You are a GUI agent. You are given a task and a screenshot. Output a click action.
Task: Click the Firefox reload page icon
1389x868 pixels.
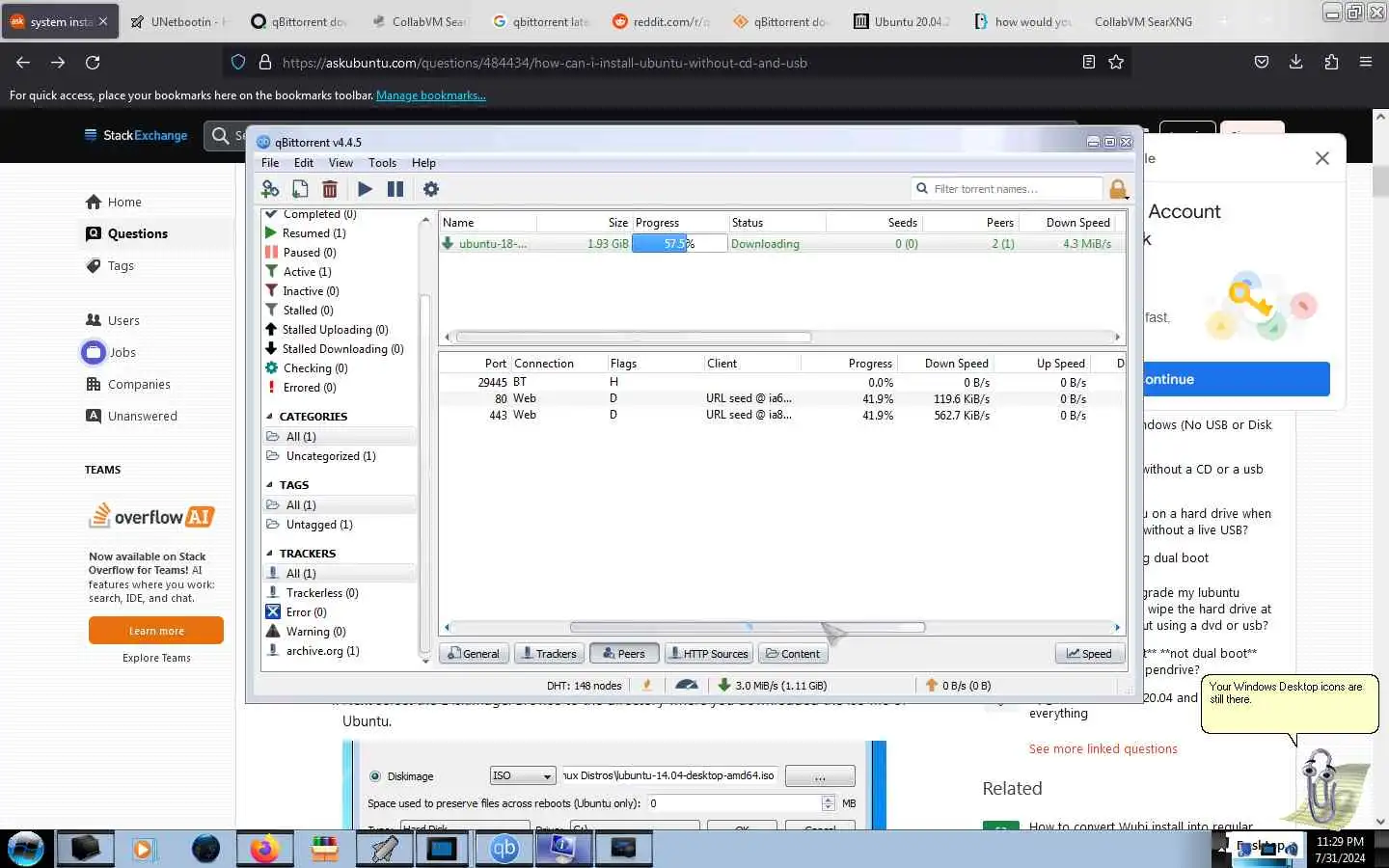click(93, 63)
